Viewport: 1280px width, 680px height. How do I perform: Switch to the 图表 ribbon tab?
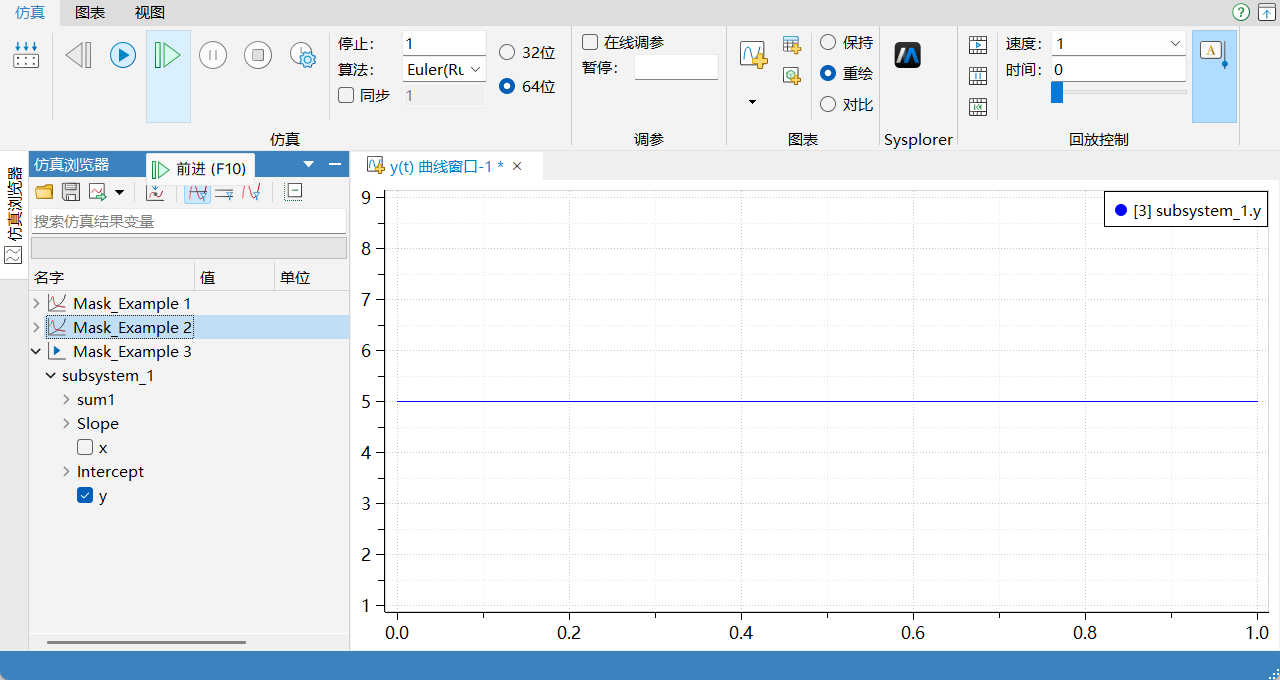click(x=91, y=12)
